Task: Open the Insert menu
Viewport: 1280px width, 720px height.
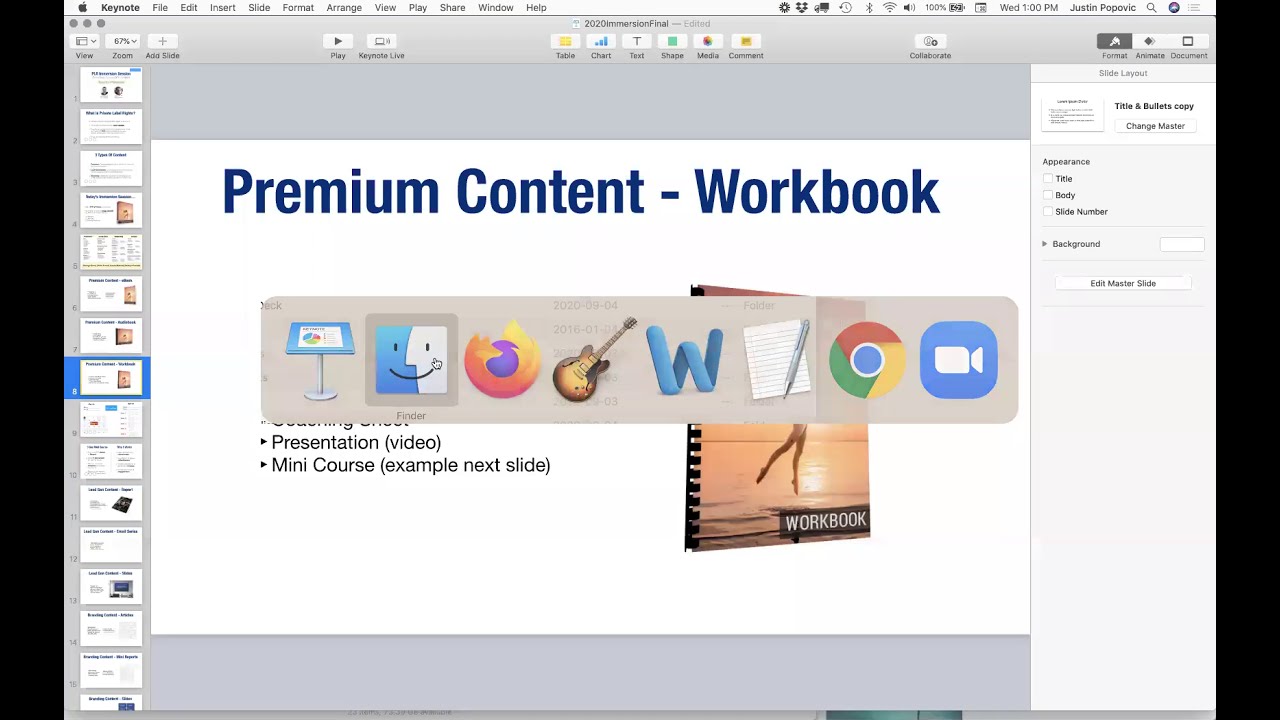Action: (223, 7)
